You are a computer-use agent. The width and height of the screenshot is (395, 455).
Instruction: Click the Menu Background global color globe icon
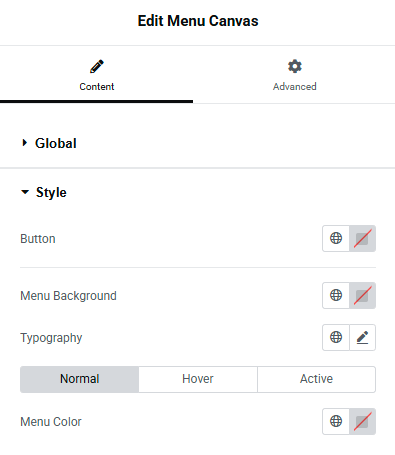click(336, 295)
